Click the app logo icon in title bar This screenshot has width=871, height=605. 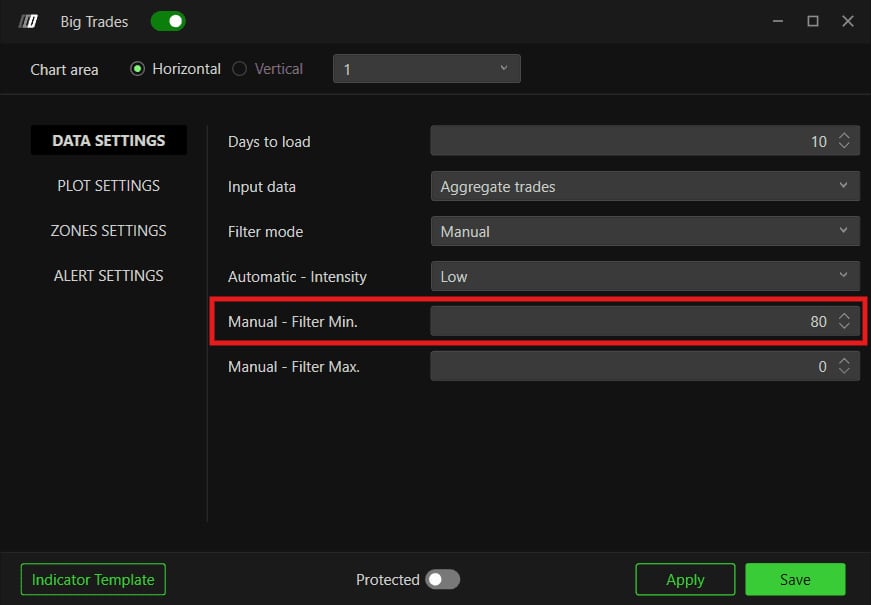point(28,22)
